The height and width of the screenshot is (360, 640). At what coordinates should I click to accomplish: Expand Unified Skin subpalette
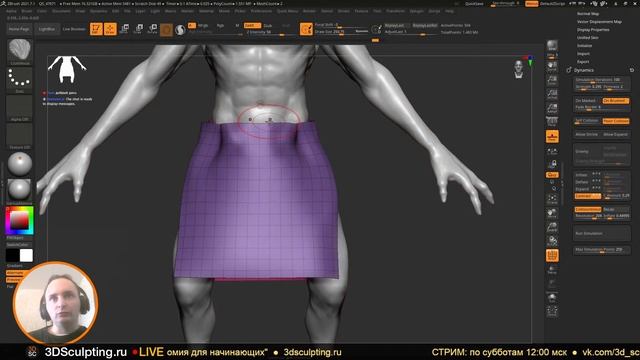pos(588,38)
